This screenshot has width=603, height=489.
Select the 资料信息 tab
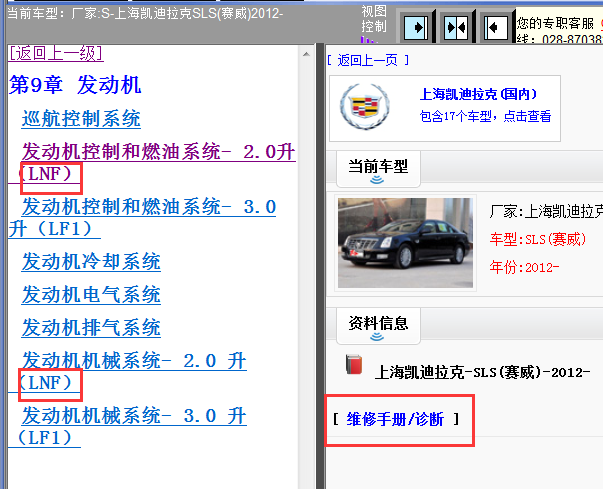[x=378, y=325]
